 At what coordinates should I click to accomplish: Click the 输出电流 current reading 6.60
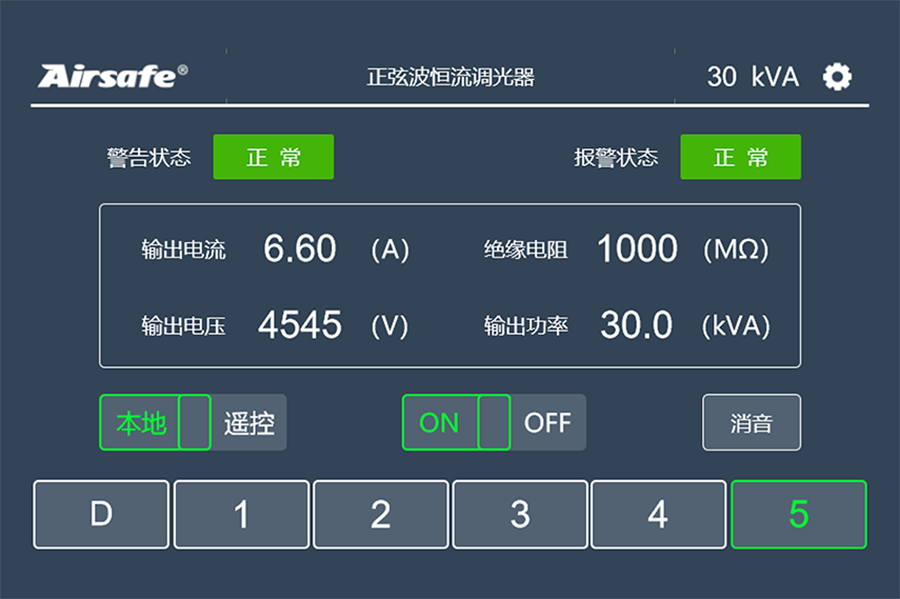click(x=300, y=249)
